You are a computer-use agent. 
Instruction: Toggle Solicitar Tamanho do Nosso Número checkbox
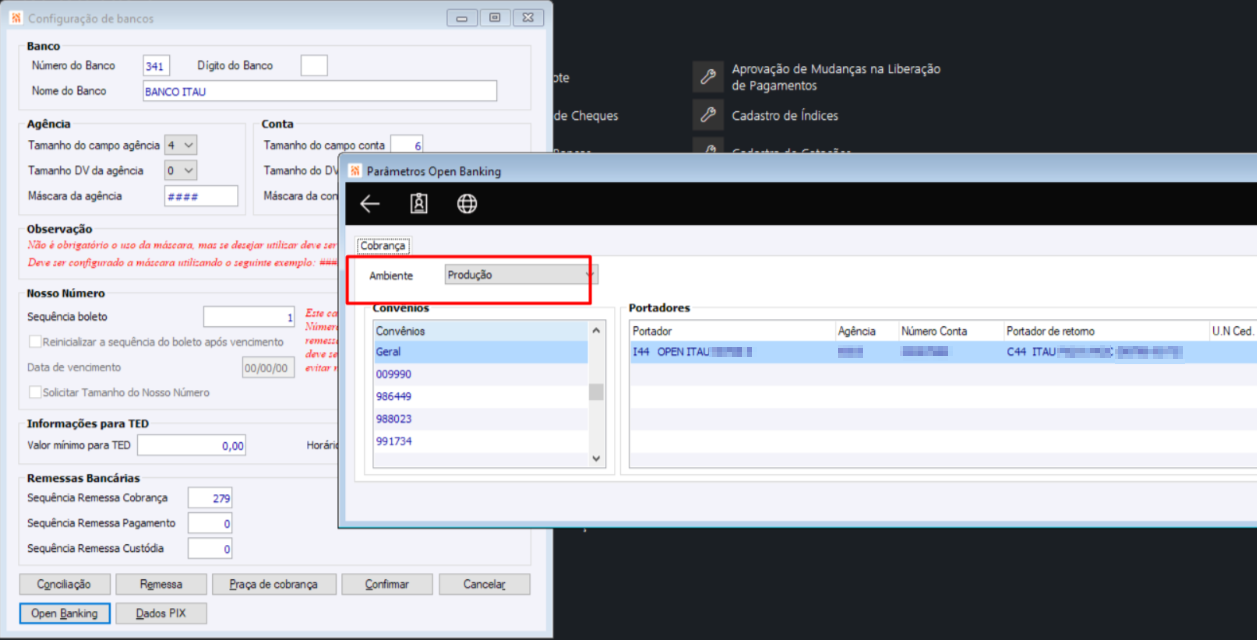tap(35, 392)
